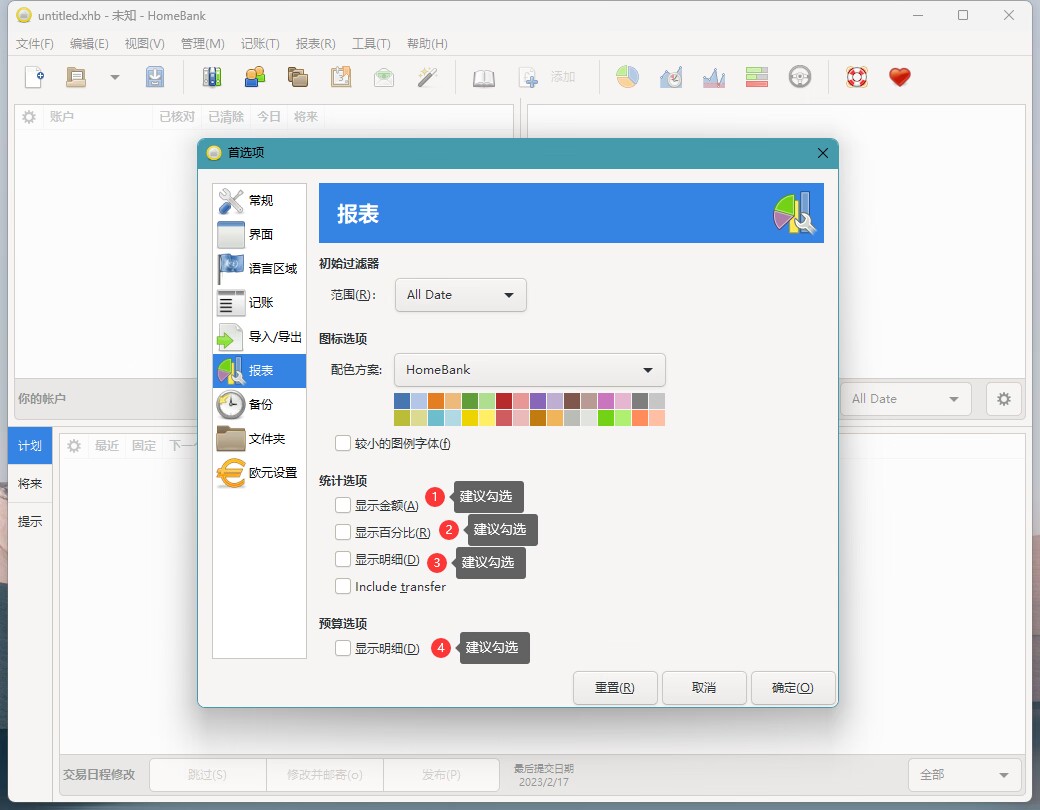
Task: Enable 显示明细 under 预算选项
Action: 343,648
